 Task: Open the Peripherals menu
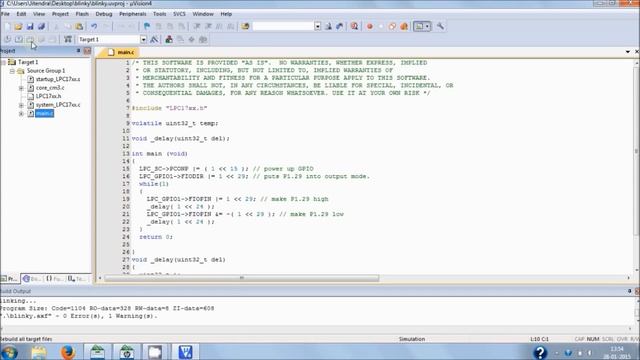click(132, 14)
